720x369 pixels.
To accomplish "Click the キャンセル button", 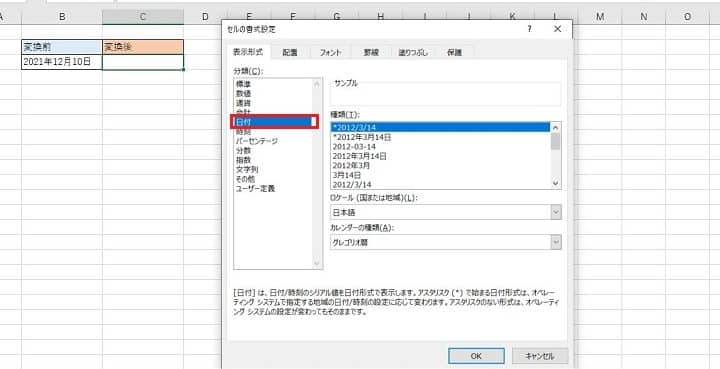I will coord(540,356).
